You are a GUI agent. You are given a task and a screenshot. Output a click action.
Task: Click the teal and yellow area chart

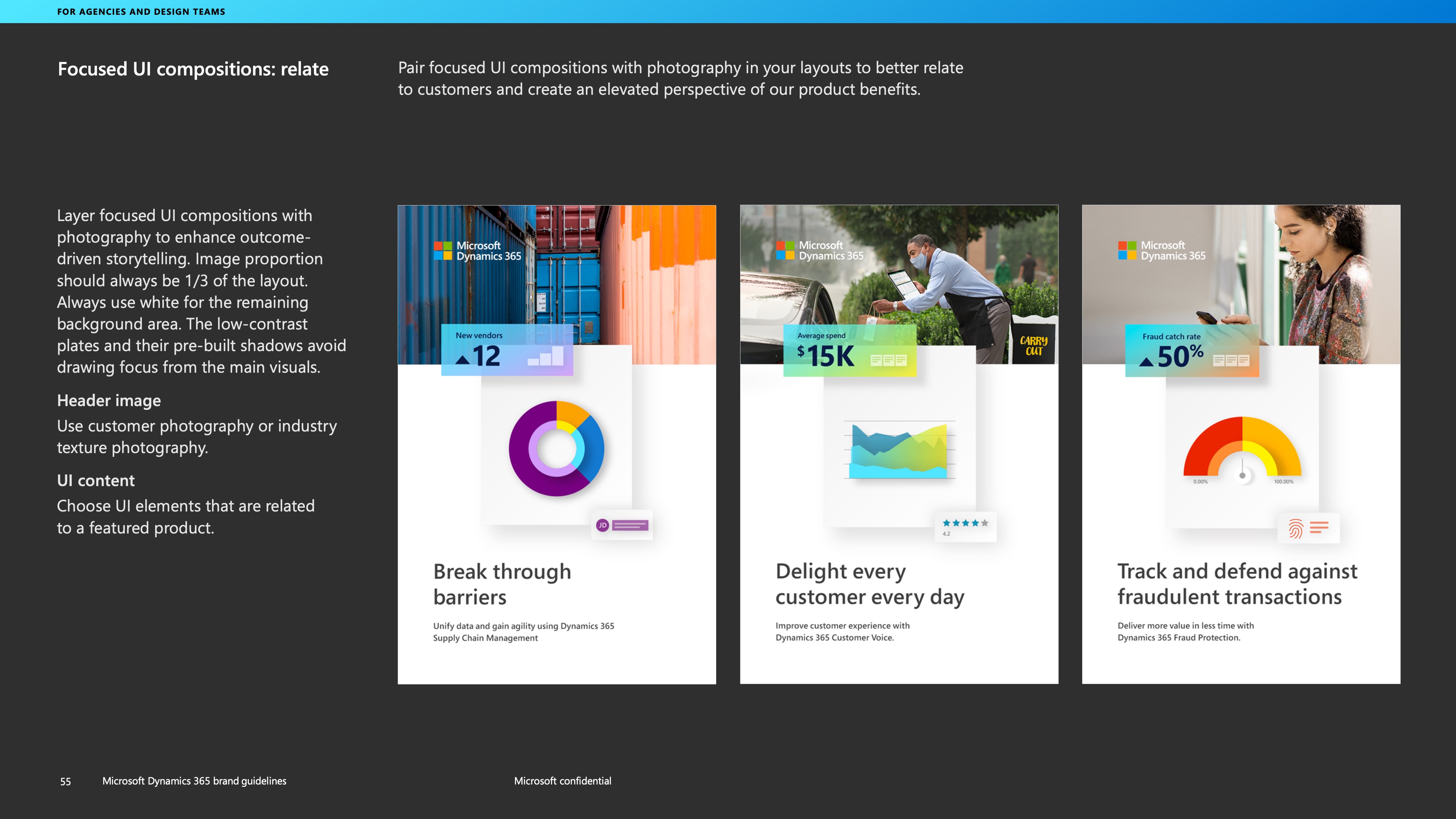(899, 450)
